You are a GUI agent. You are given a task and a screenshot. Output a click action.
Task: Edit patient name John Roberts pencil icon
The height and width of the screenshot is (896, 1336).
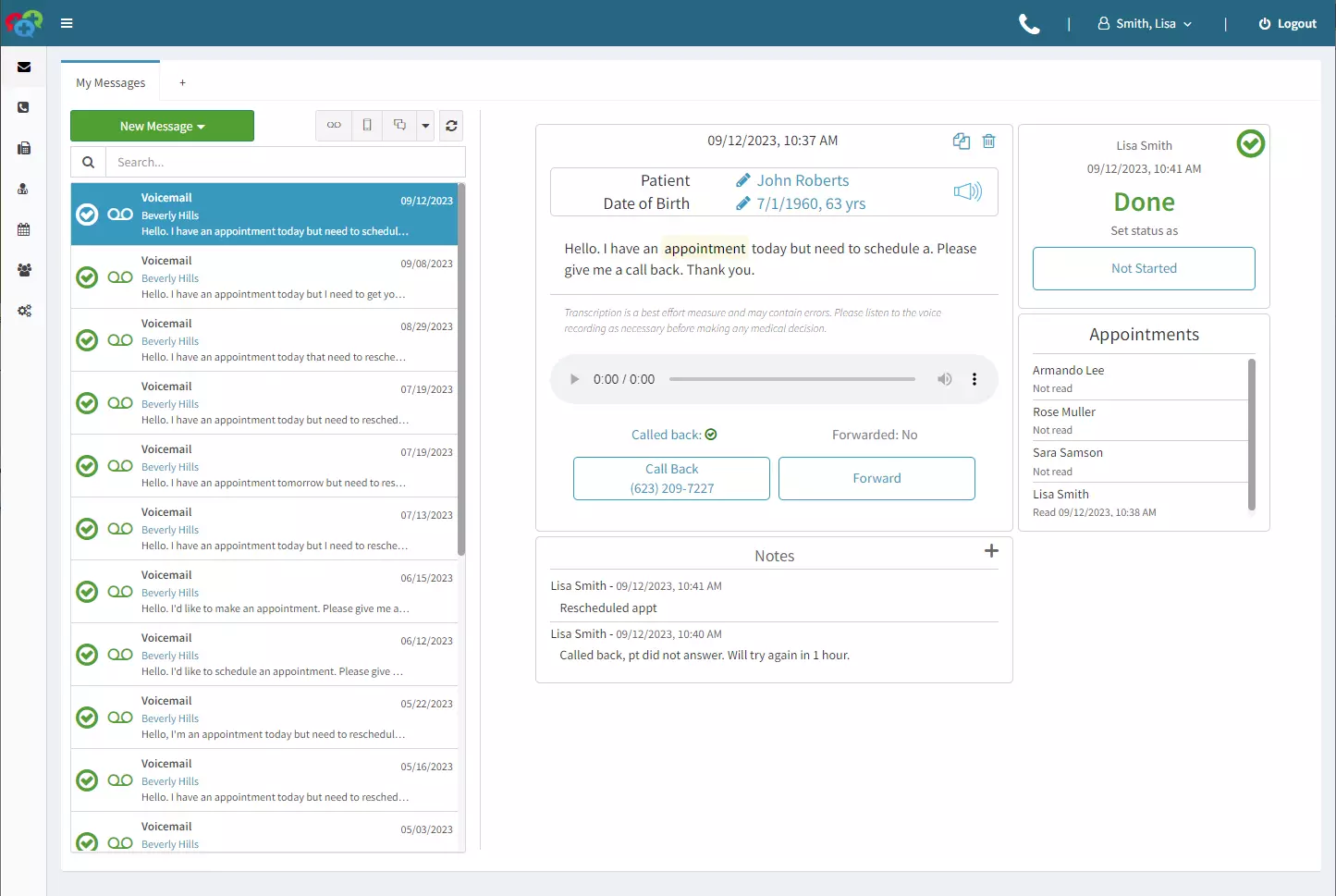pos(742,180)
